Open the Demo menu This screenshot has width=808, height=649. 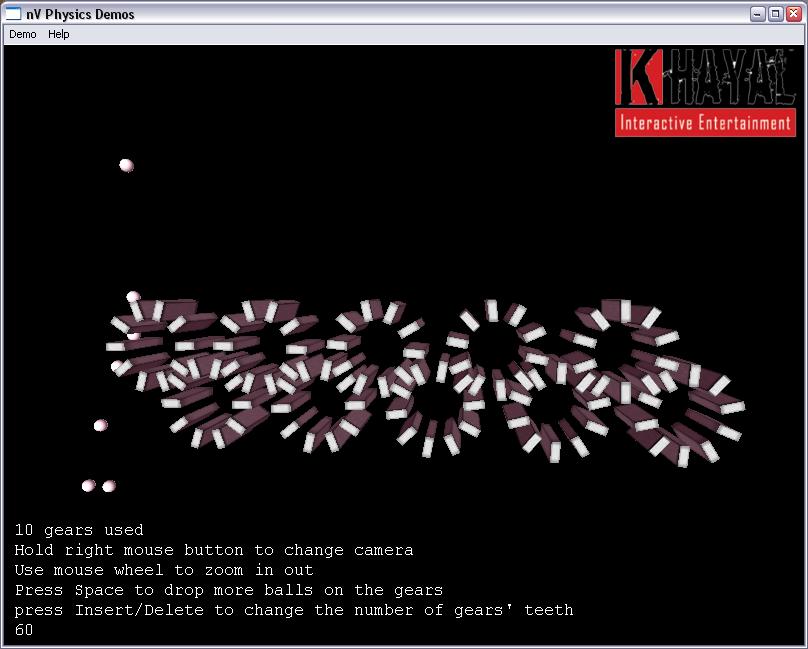(x=22, y=34)
